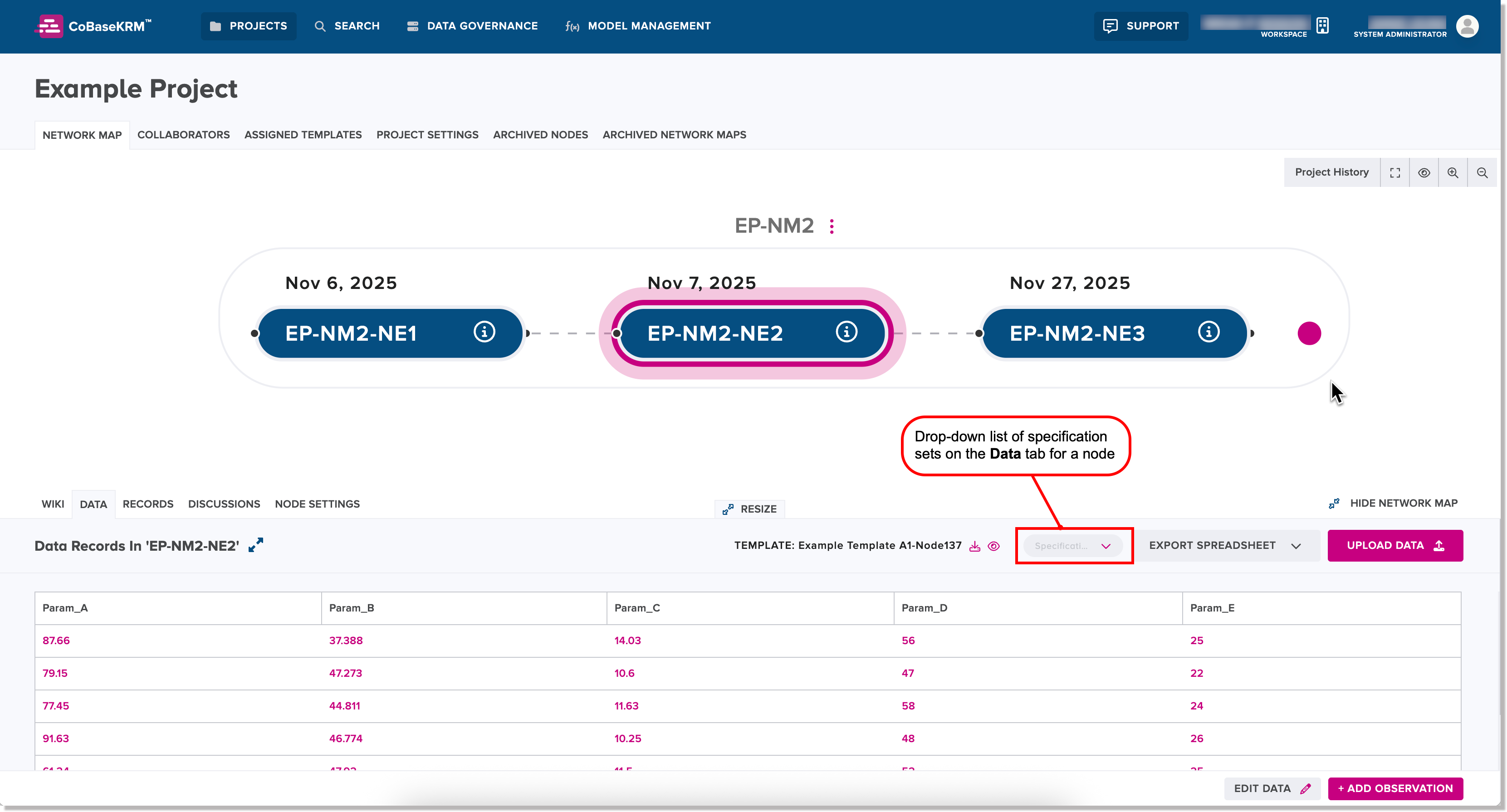Screen dimensions: 1507x812
Task: Open the user account avatar menu
Action: [x=1467, y=26]
